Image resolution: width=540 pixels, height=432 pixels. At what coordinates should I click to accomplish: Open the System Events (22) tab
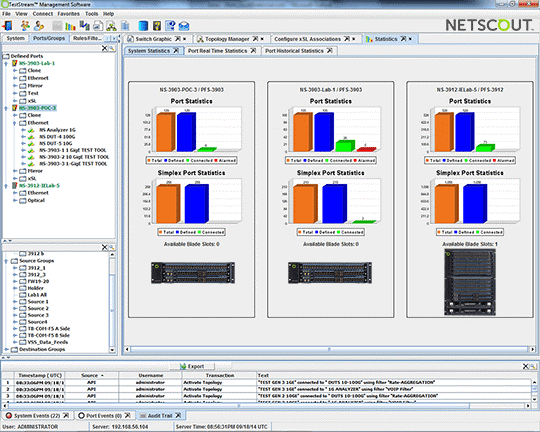[x=37, y=416]
